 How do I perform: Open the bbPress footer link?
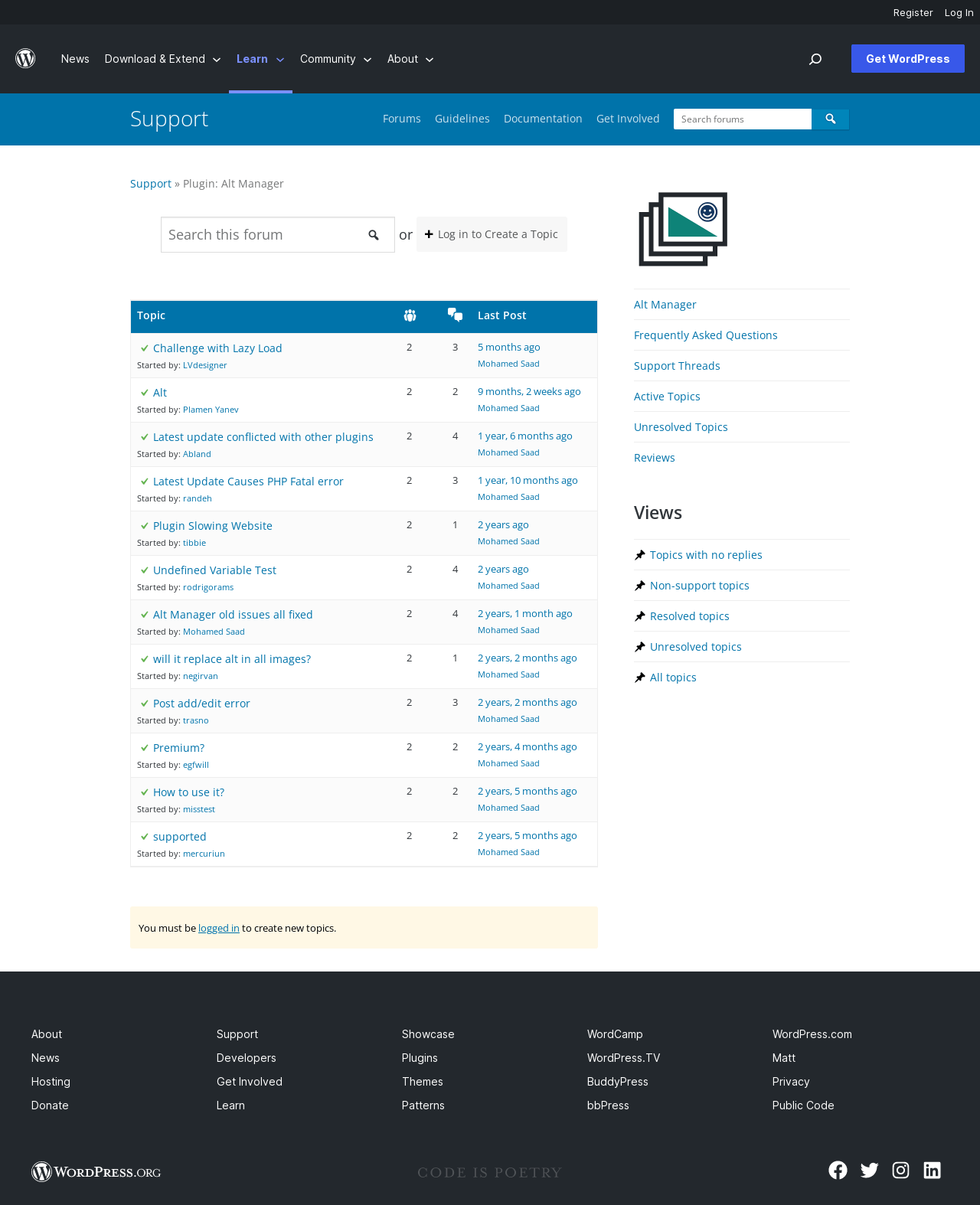pyautogui.click(x=608, y=1105)
